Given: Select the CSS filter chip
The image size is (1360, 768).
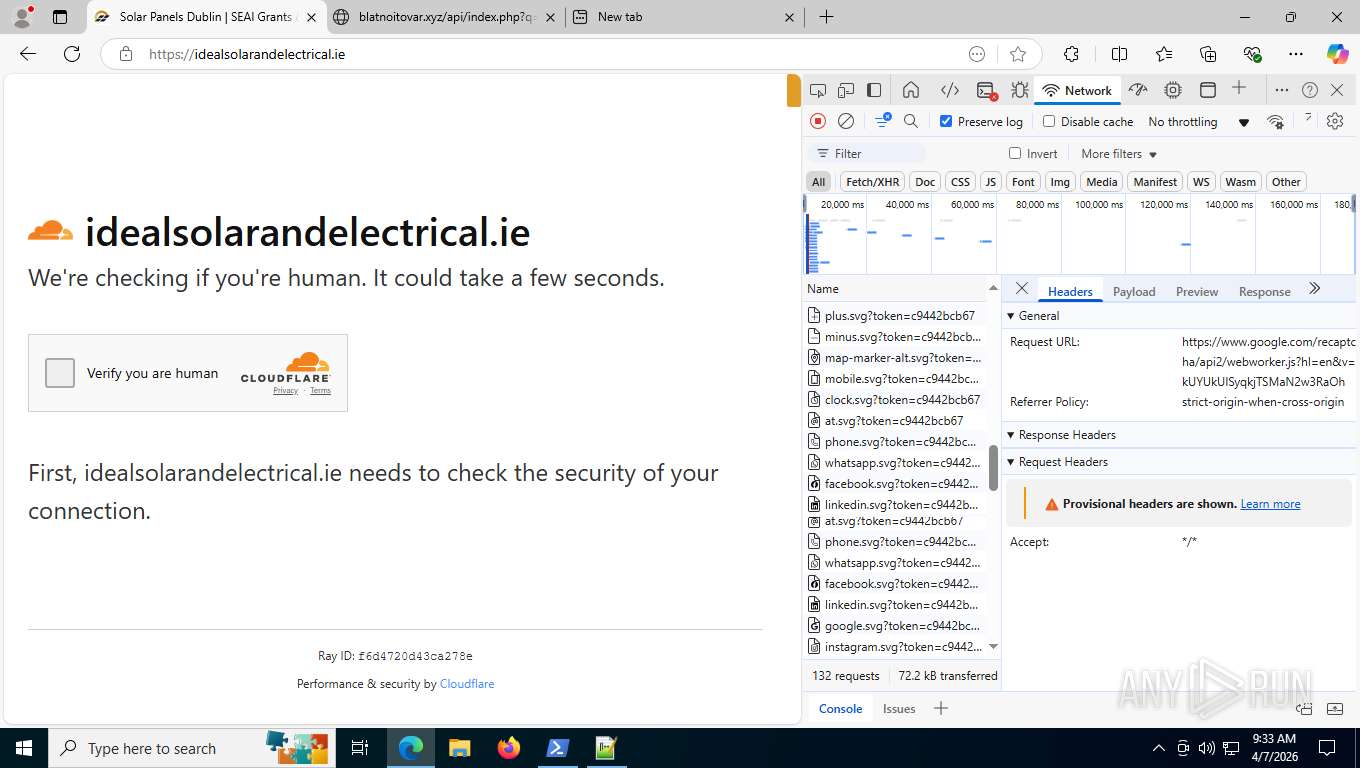Looking at the screenshot, I should click(960, 182).
